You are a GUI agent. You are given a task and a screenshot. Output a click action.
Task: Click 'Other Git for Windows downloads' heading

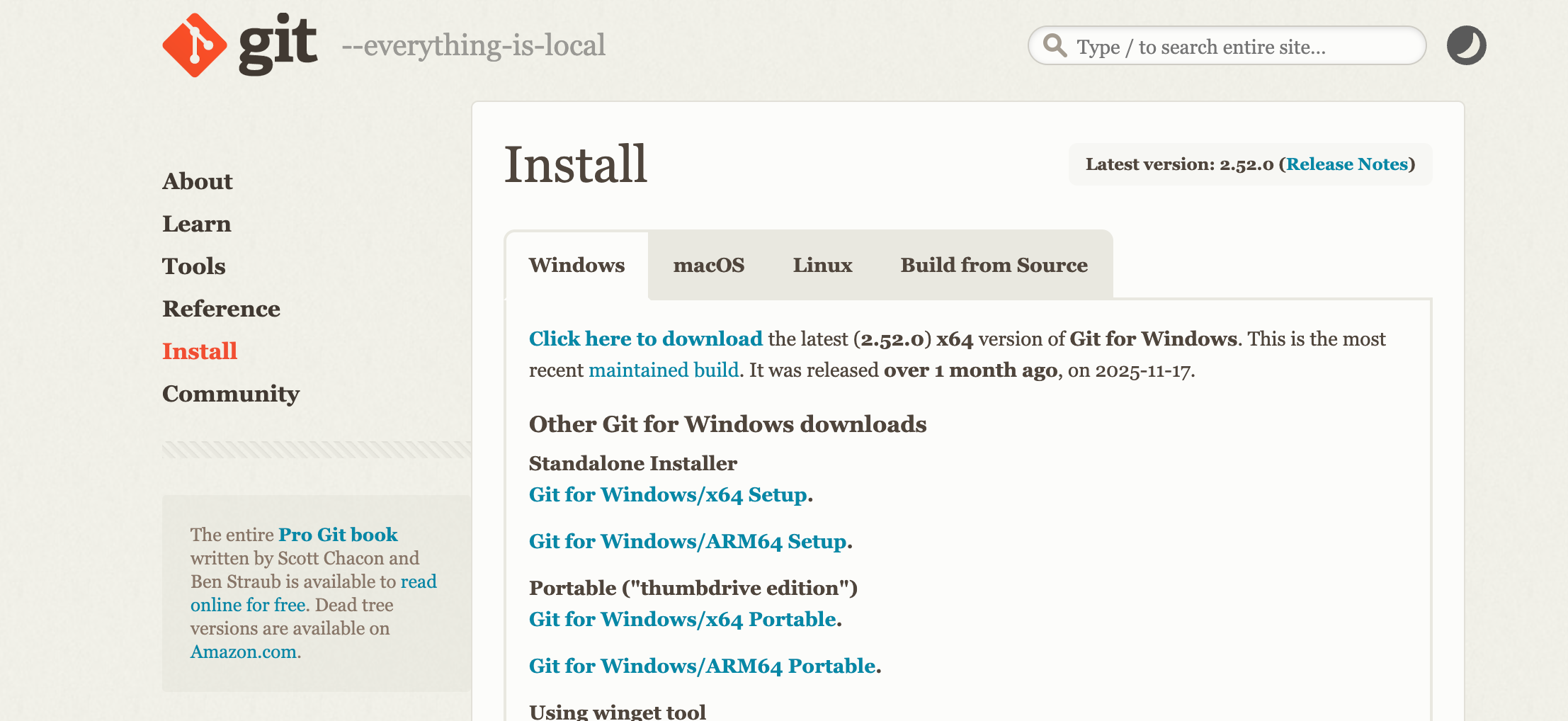click(728, 424)
